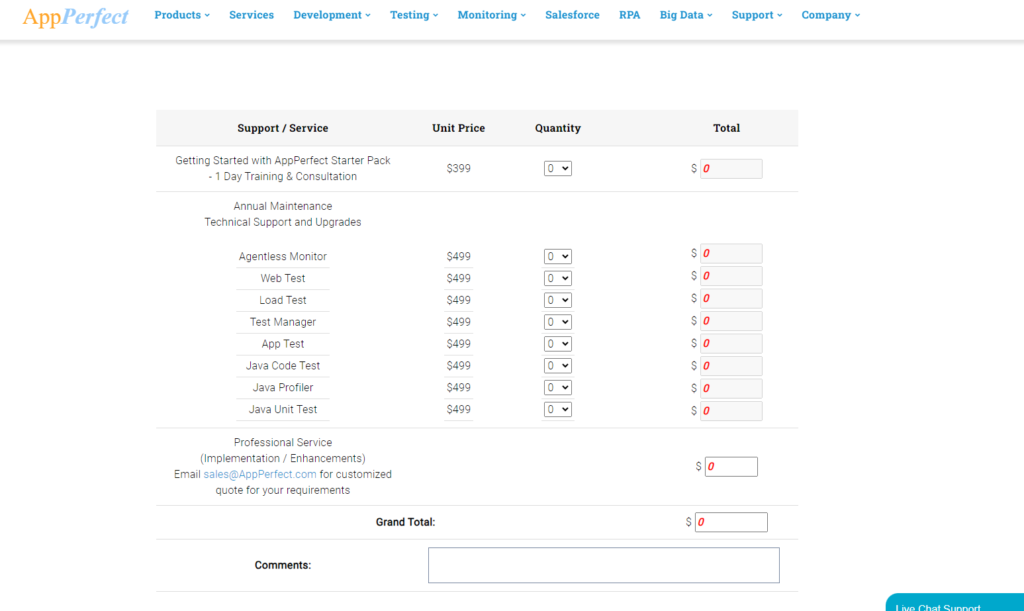
Task: Click the $399 unit price
Action: 458,168
